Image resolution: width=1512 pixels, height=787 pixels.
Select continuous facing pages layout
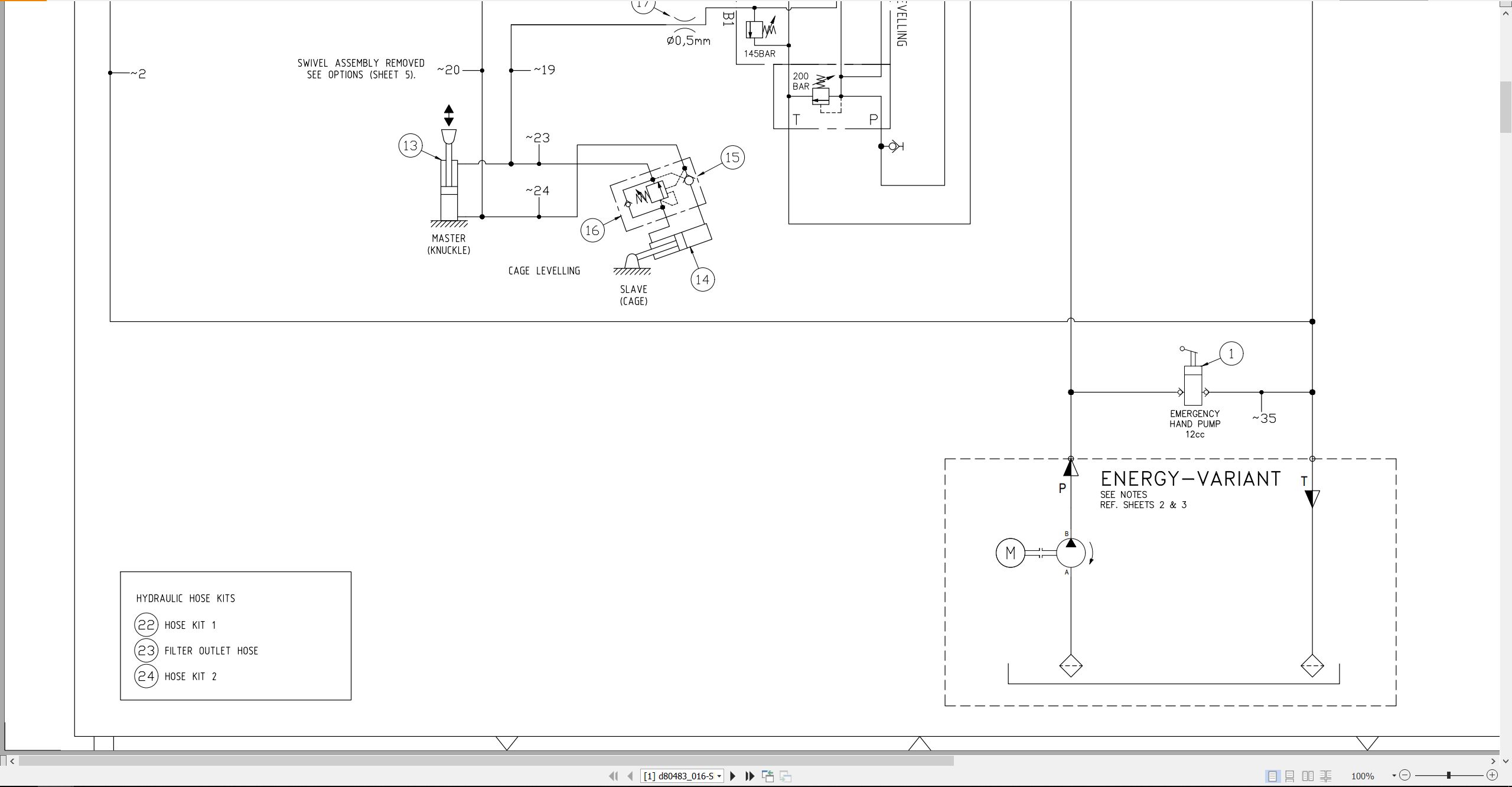point(1325,776)
